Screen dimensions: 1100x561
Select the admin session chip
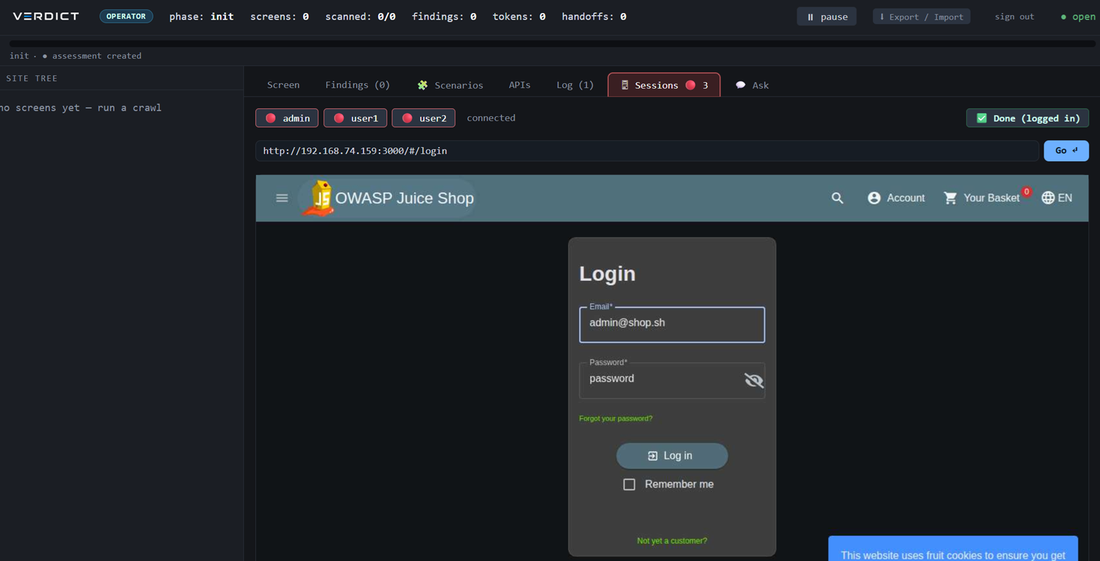[287, 118]
